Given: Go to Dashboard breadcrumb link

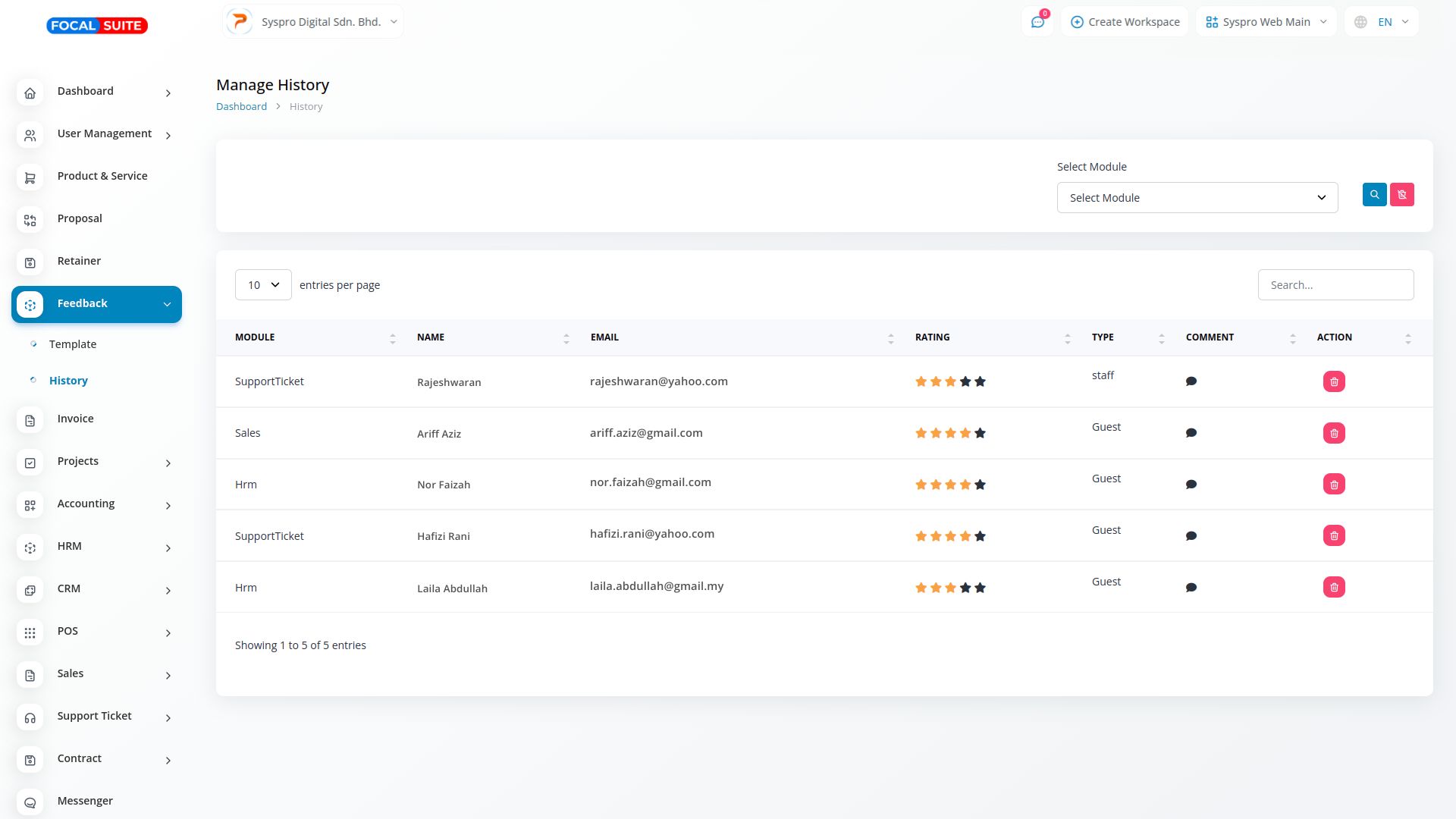Looking at the screenshot, I should (x=241, y=107).
